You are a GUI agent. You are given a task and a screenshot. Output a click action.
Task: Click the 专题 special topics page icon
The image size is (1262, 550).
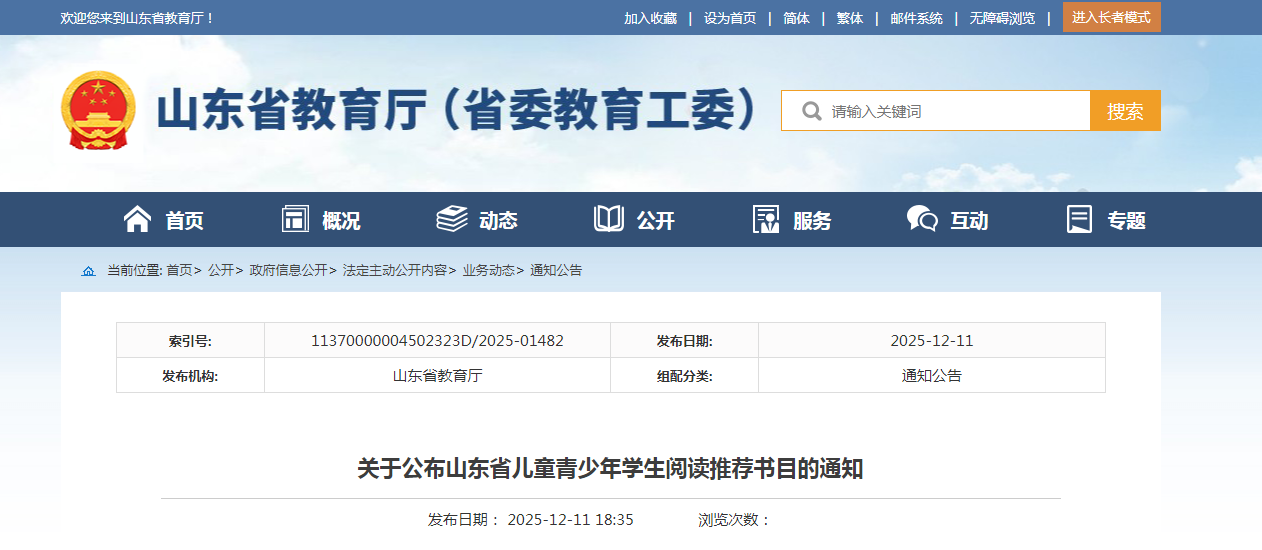(1079, 219)
